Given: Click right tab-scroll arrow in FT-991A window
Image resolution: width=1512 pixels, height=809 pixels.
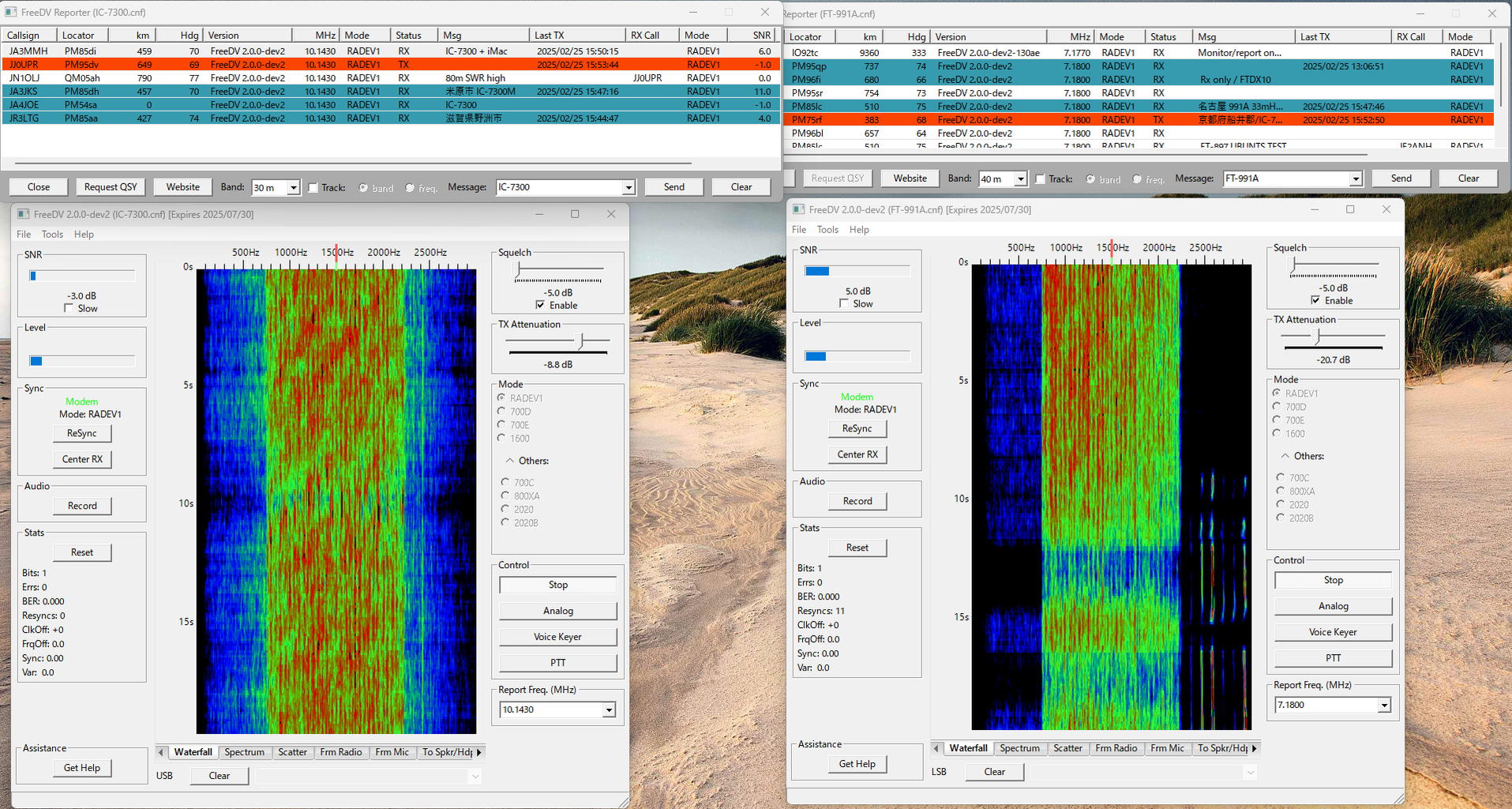Looking at the screenshot, I should tap(1255, 748).
